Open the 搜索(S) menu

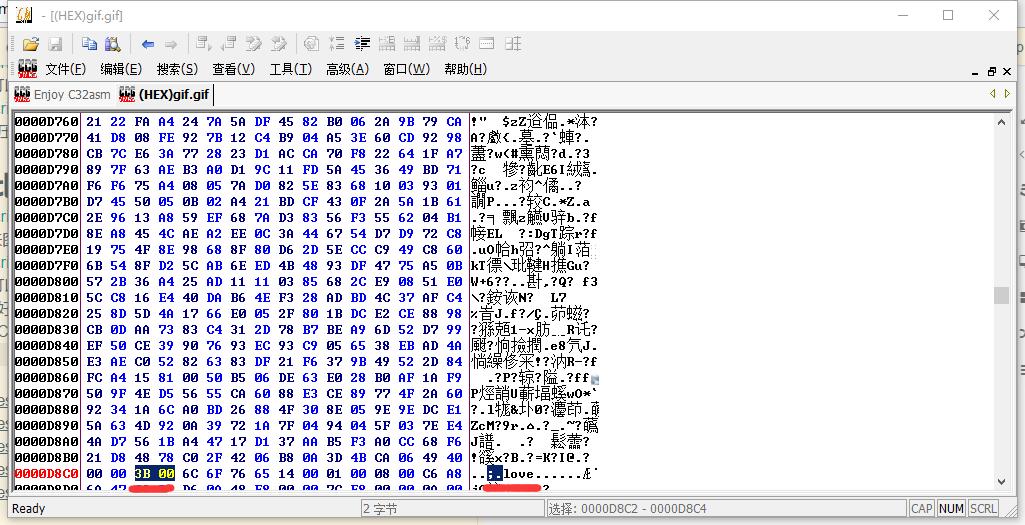(177, 69)
